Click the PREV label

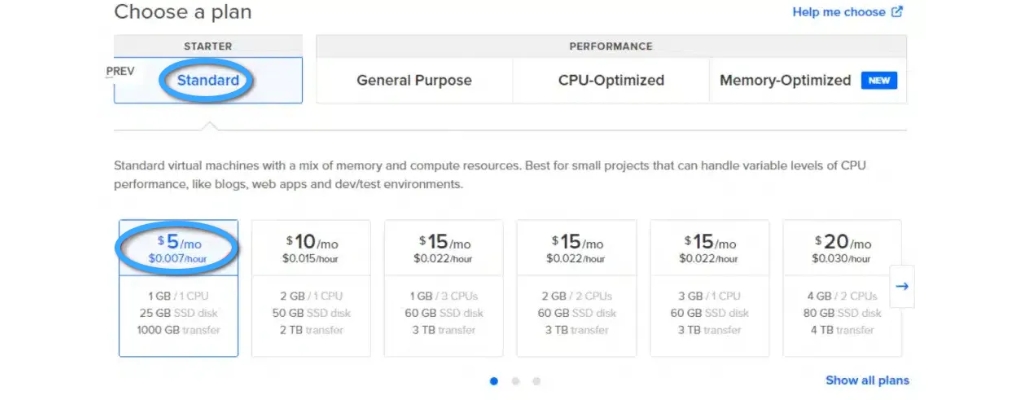pos(120,72)
